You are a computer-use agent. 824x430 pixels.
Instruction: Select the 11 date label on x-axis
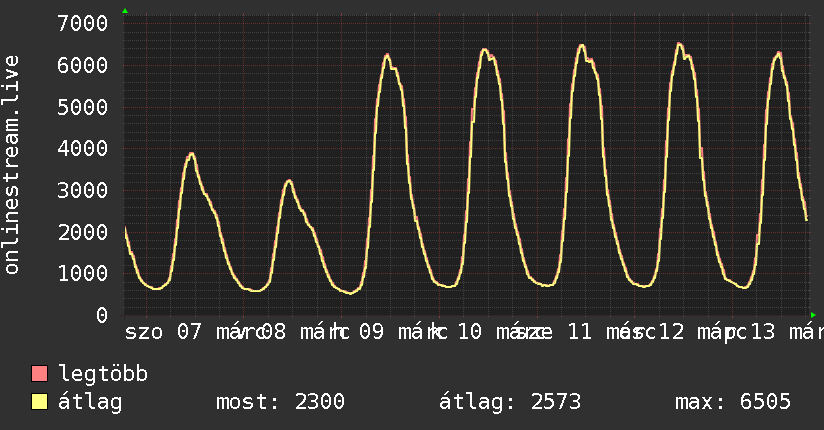[579, 332]
